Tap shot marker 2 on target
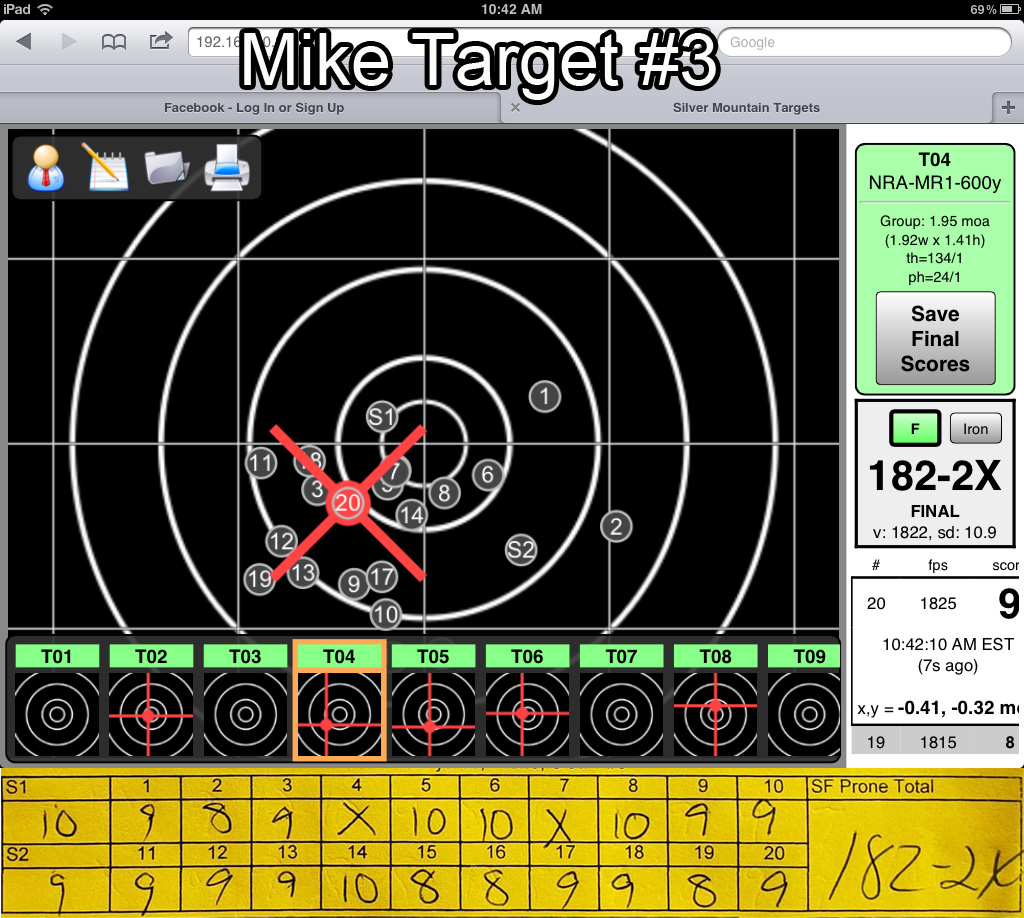 coord(616,526)
